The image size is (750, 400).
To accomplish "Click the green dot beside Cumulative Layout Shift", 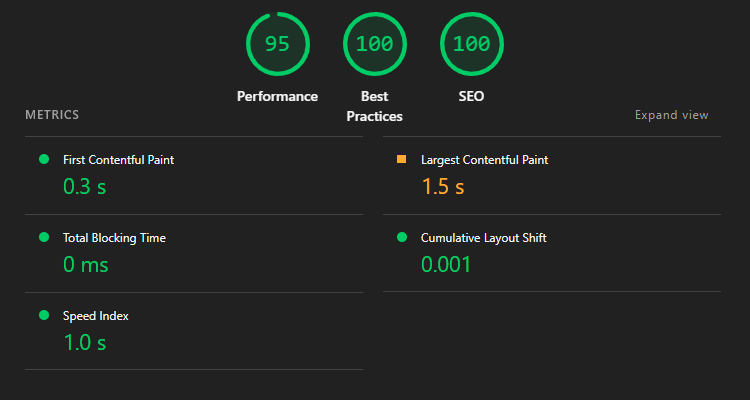I will click(402, 237).
